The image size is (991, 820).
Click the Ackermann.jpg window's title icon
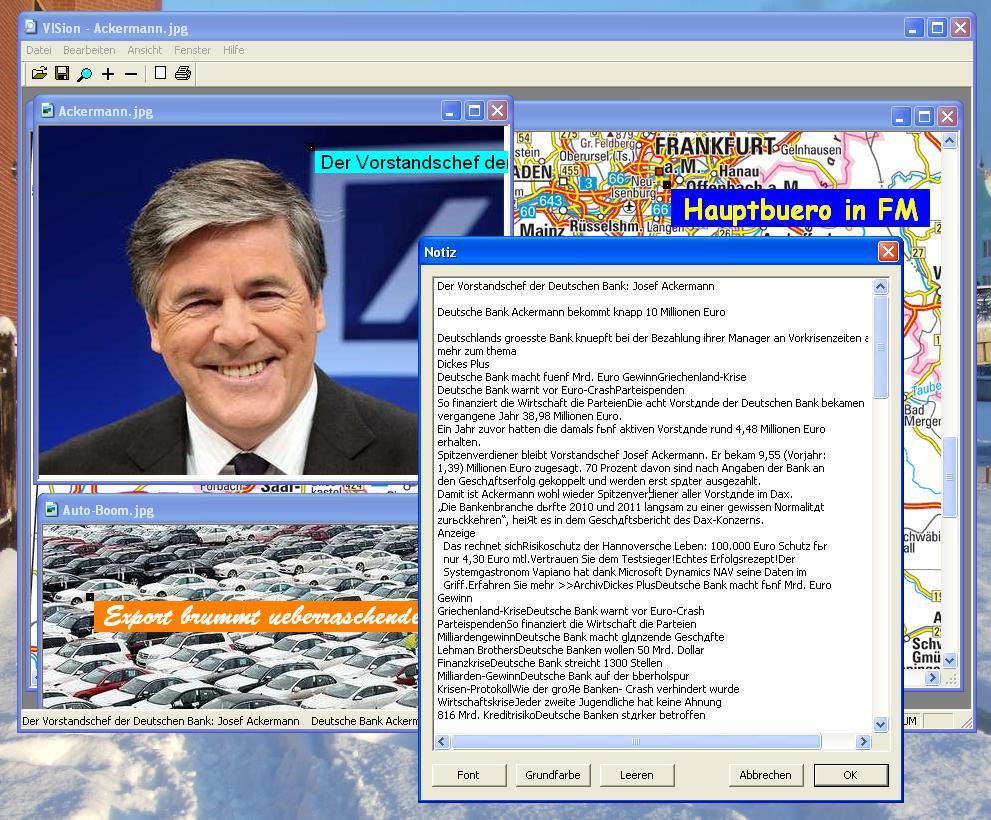coord(47,111)
